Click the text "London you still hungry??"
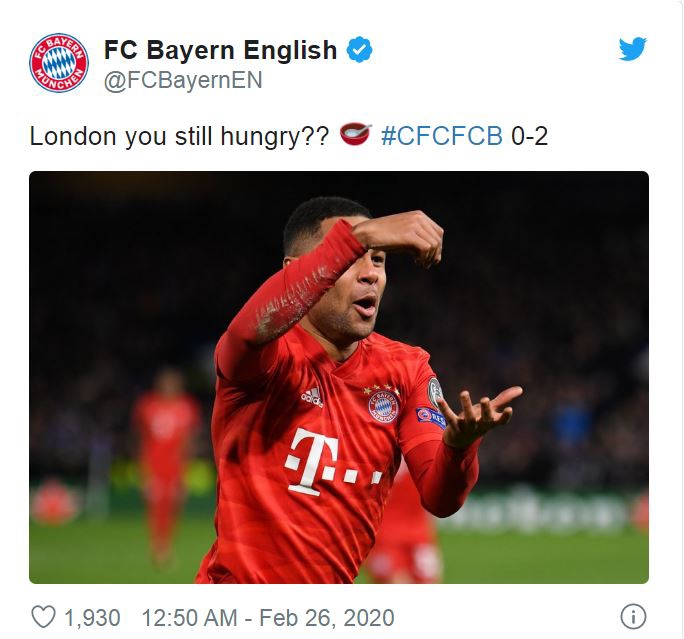This screenshot has height=639, width=684. coord(179,136)
